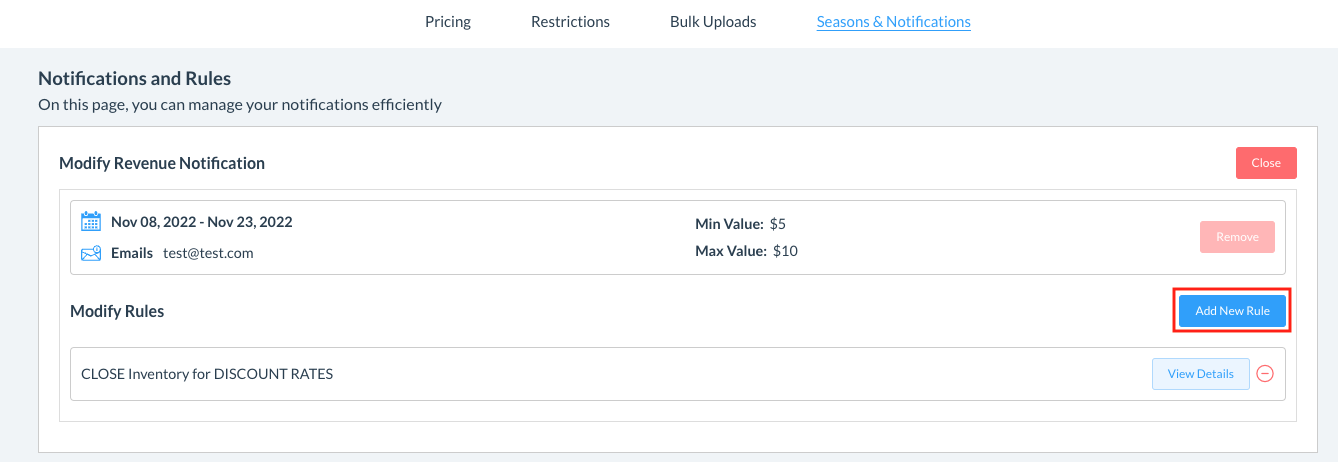Click the Emails label
Image resolution: width=1338 pixels, height=462 pixels.
(x=132, y=253)
